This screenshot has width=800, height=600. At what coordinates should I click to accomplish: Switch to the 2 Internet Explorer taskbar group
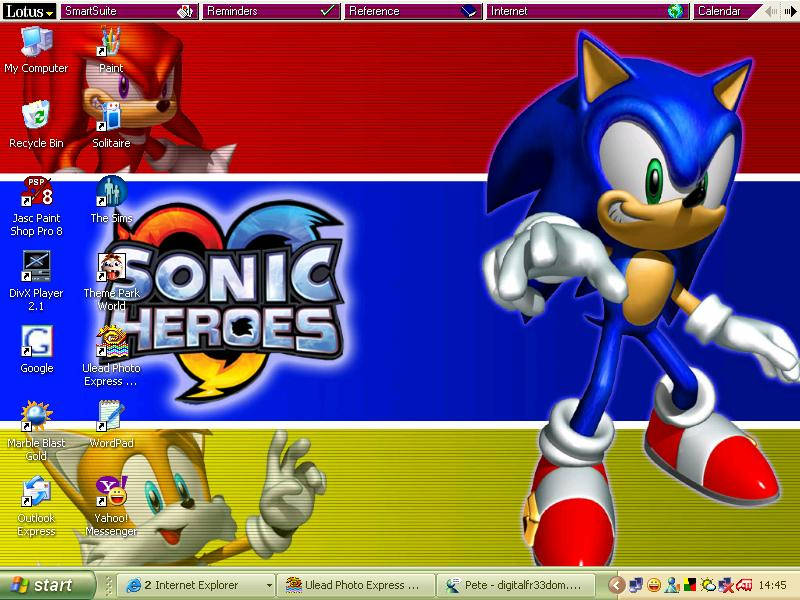[196, 585]
